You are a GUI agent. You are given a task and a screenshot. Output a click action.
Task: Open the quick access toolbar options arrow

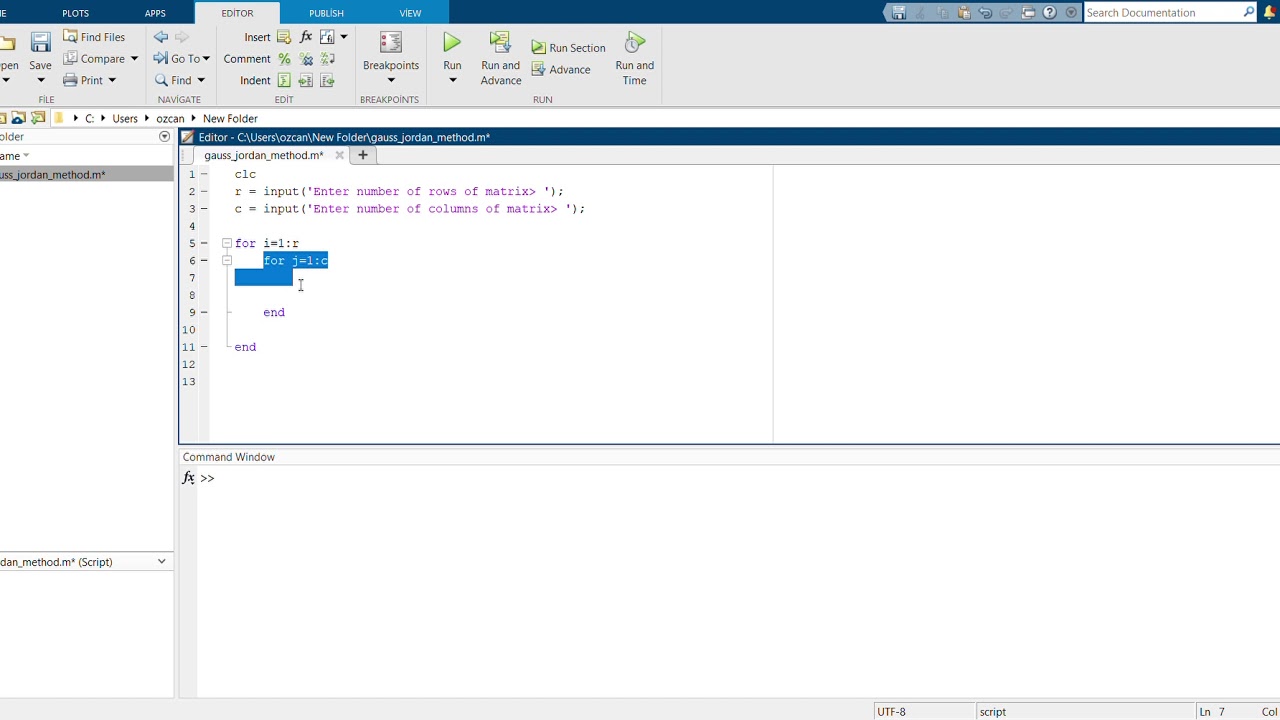click(x=1071, y=13)
